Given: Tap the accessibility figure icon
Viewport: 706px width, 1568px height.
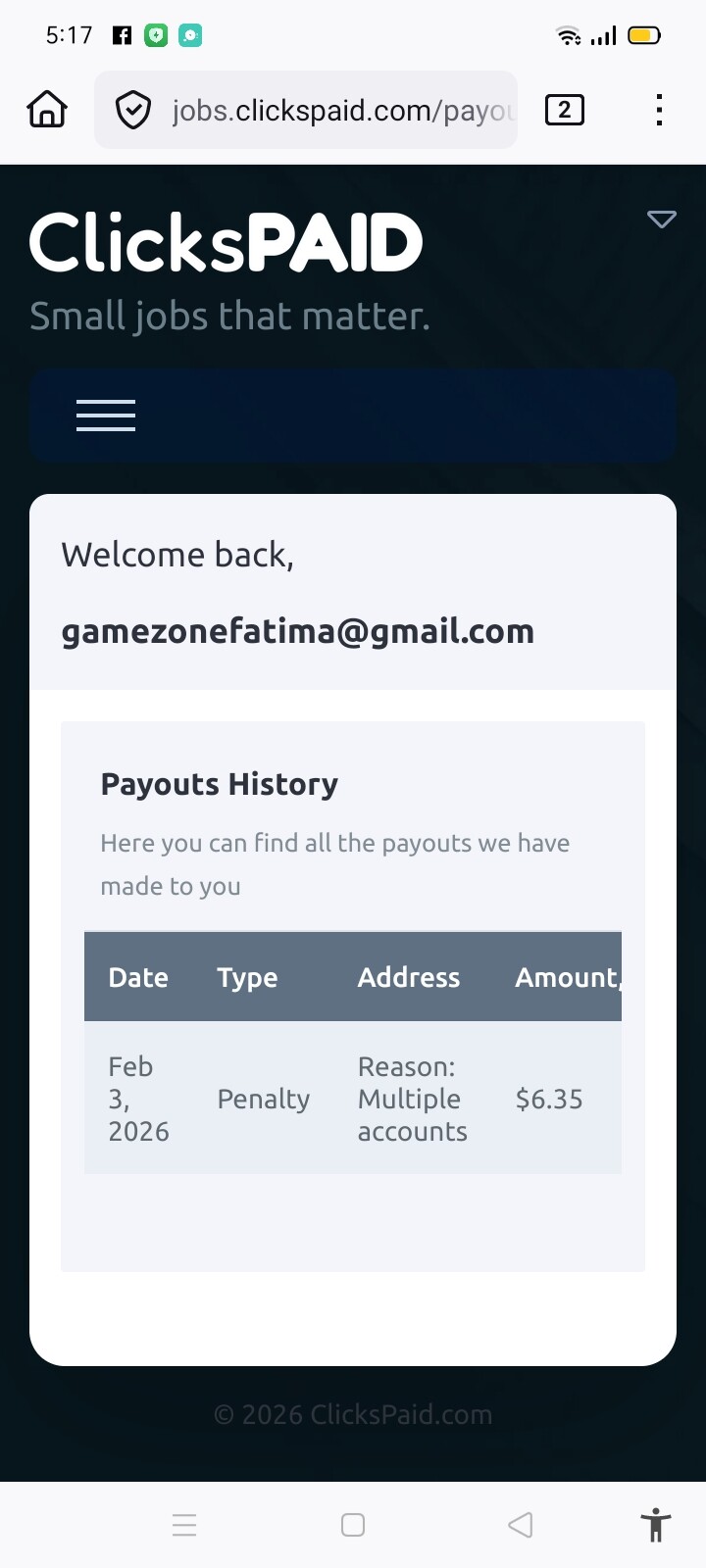Looking at the screenshot, I should [655, 1525].
